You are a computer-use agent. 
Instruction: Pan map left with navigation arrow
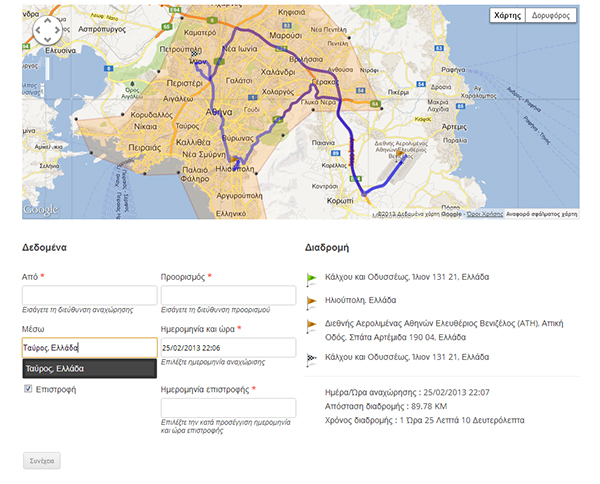coord(38,30)
